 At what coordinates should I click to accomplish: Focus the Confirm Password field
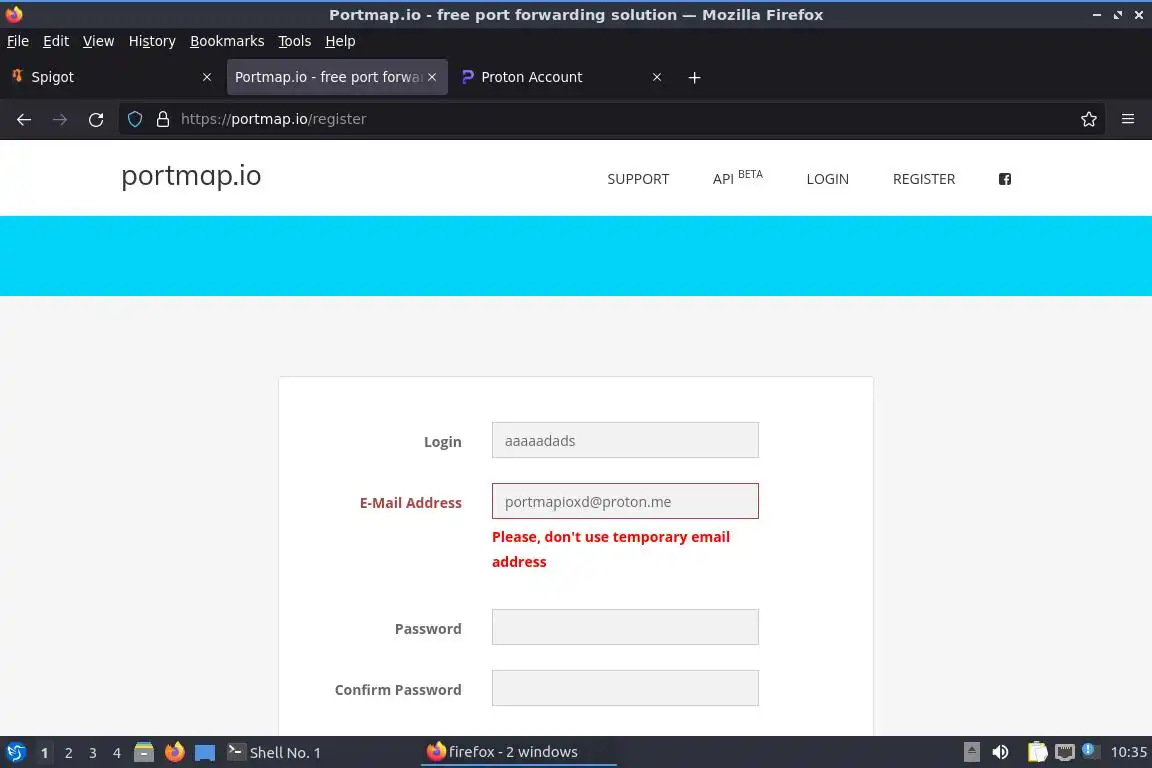[625, 688]
